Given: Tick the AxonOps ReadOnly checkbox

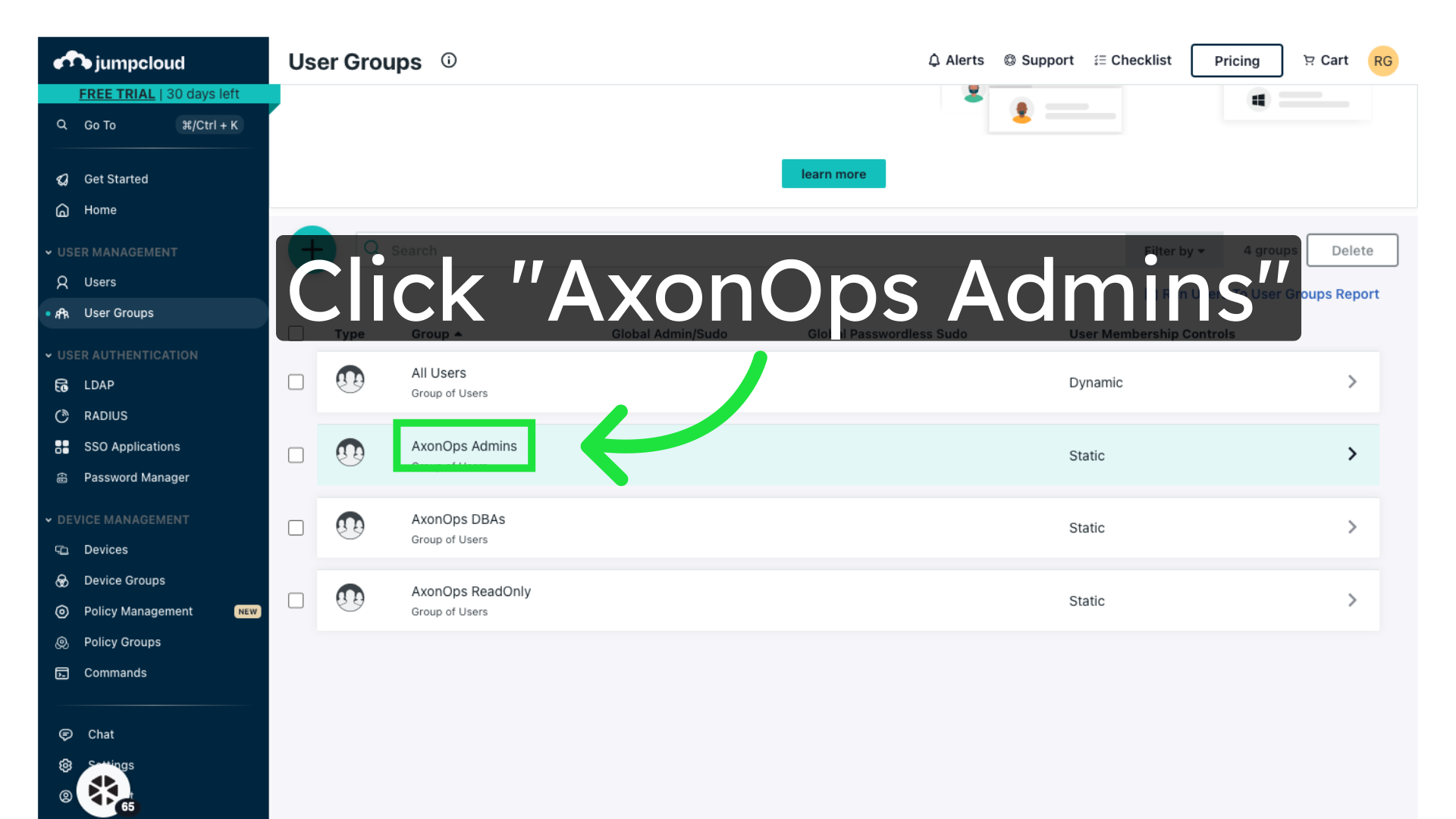Looking at the screenshot, I should [296, 601].
